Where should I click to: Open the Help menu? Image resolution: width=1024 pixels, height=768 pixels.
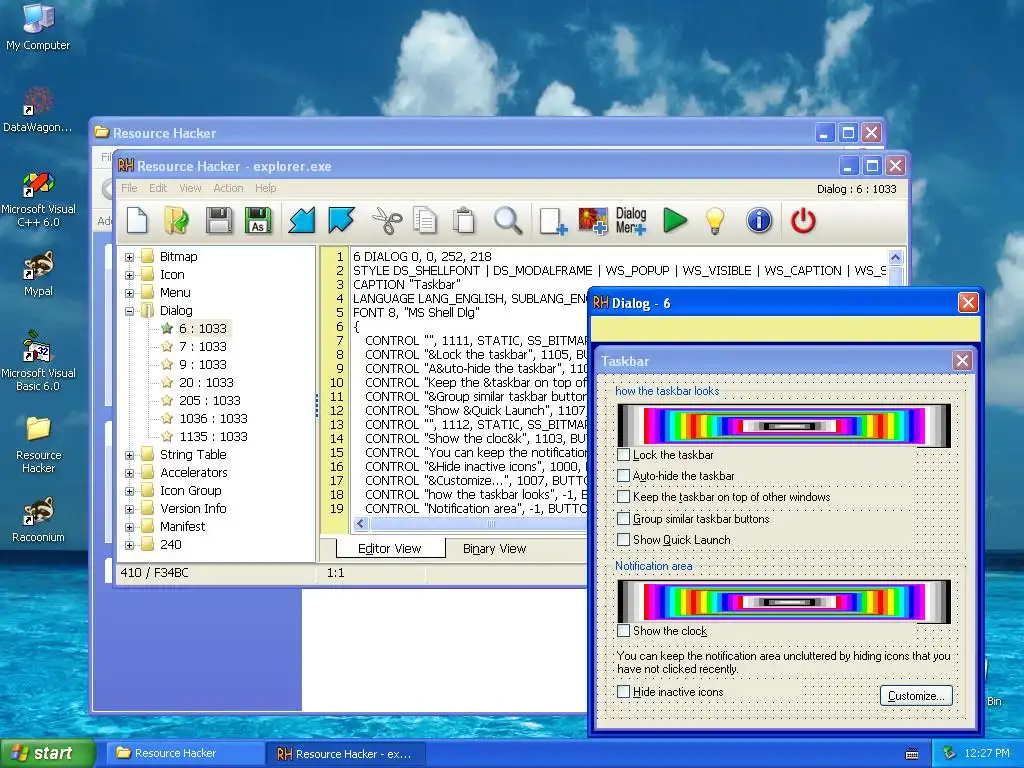coord(266,188)
